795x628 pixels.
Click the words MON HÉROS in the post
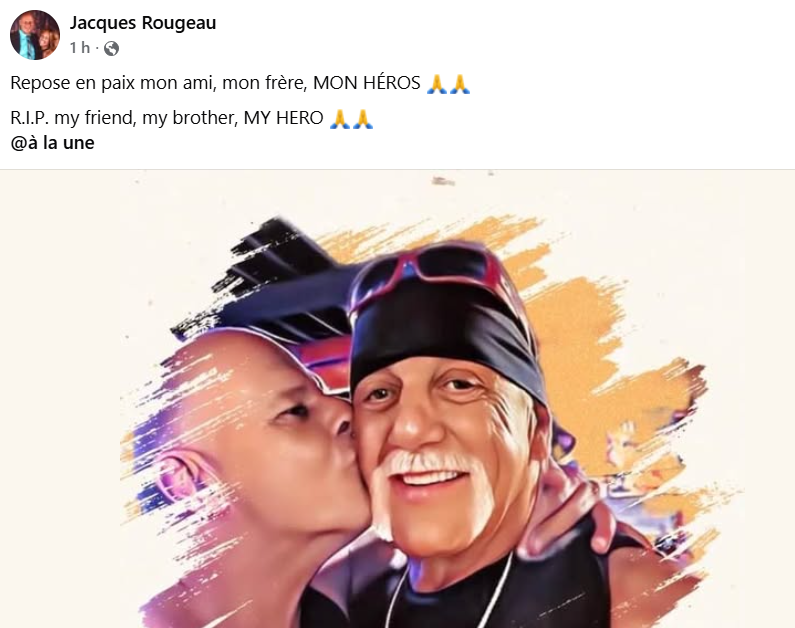point(367,83)
